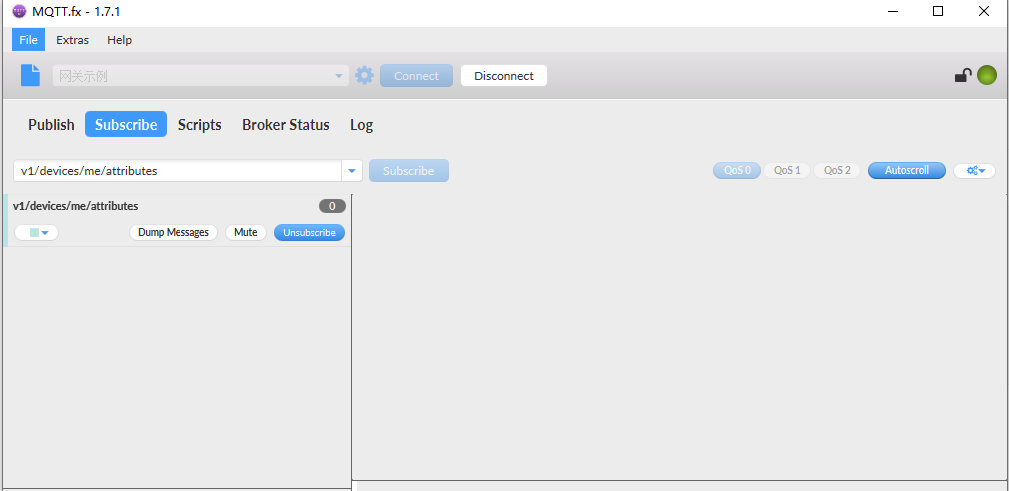1009x491 pixels.
Task: Open the topic color picker dropdown
Action: [x=37, y=232]
